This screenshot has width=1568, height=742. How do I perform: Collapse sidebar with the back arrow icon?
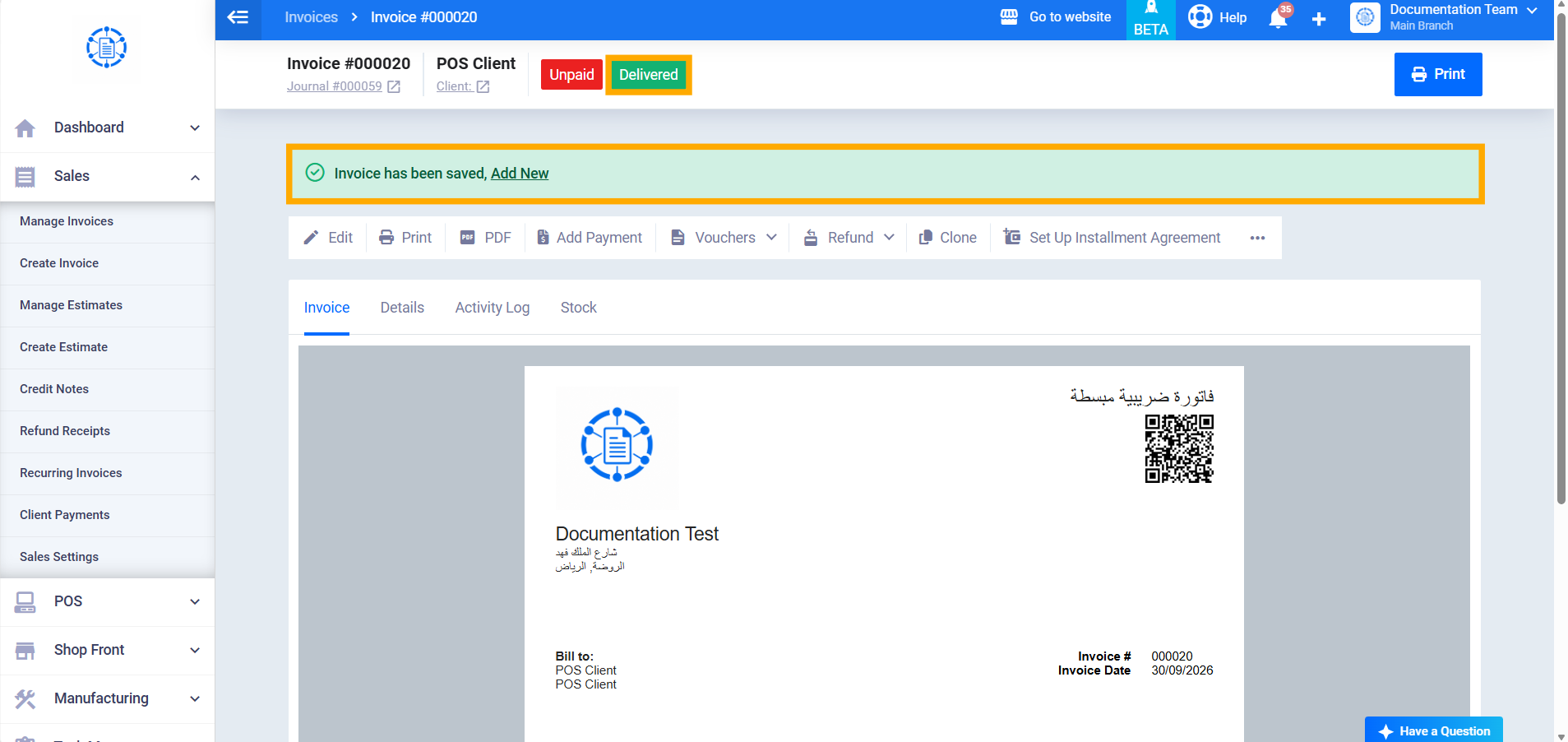pos(238,17)
